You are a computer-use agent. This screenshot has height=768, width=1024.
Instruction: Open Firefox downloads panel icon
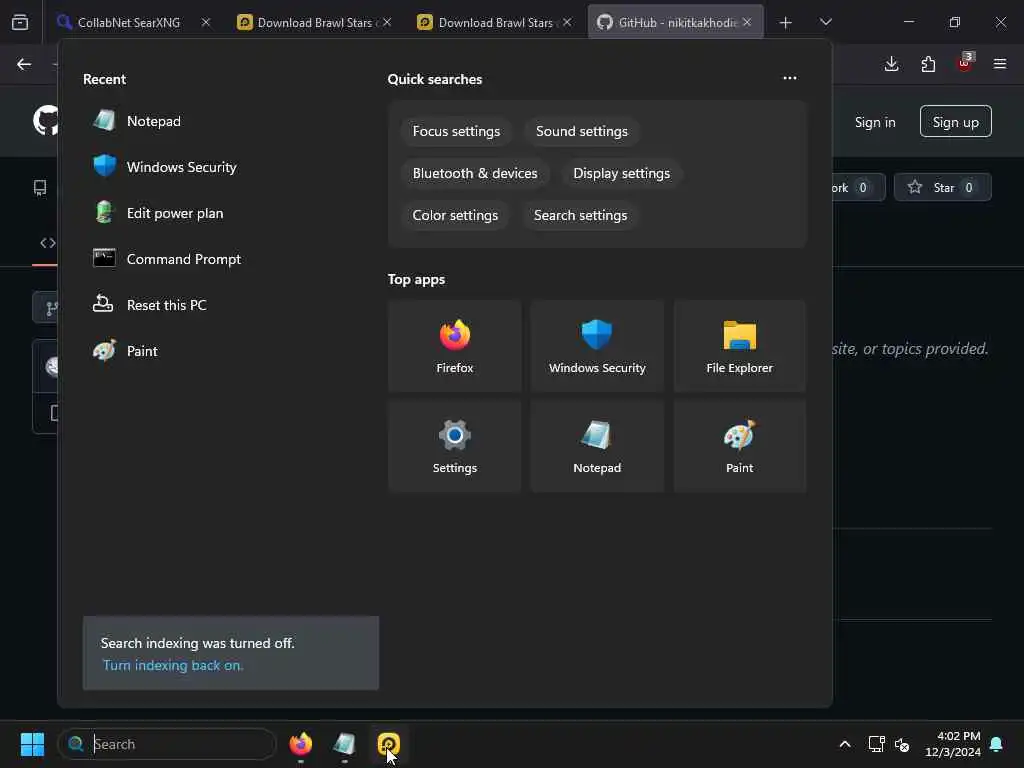891,64
